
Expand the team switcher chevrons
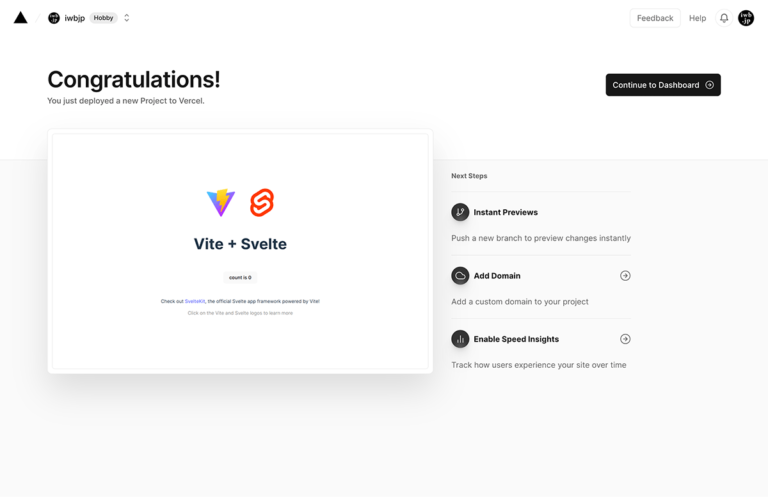pyautogui.click(x=126, y=18)
